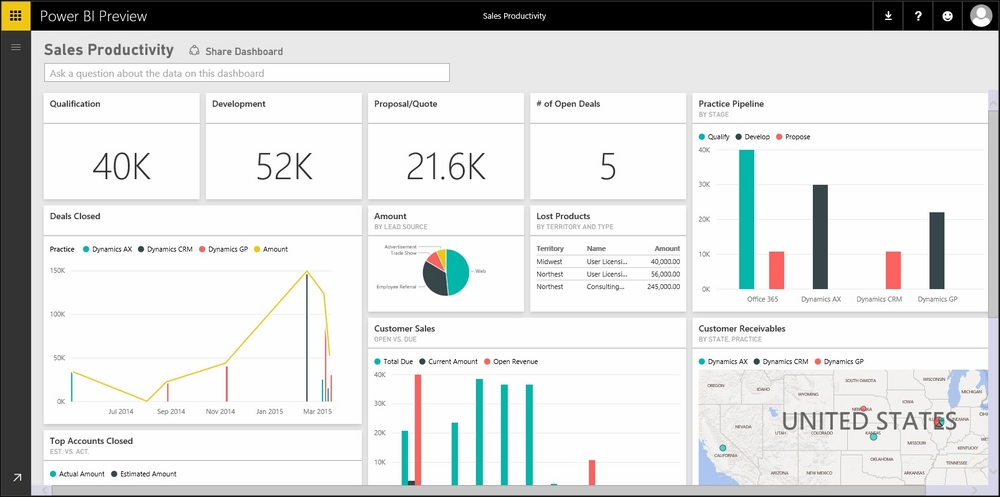
Task: Click the Territory column header
Action: click(550, 248)
